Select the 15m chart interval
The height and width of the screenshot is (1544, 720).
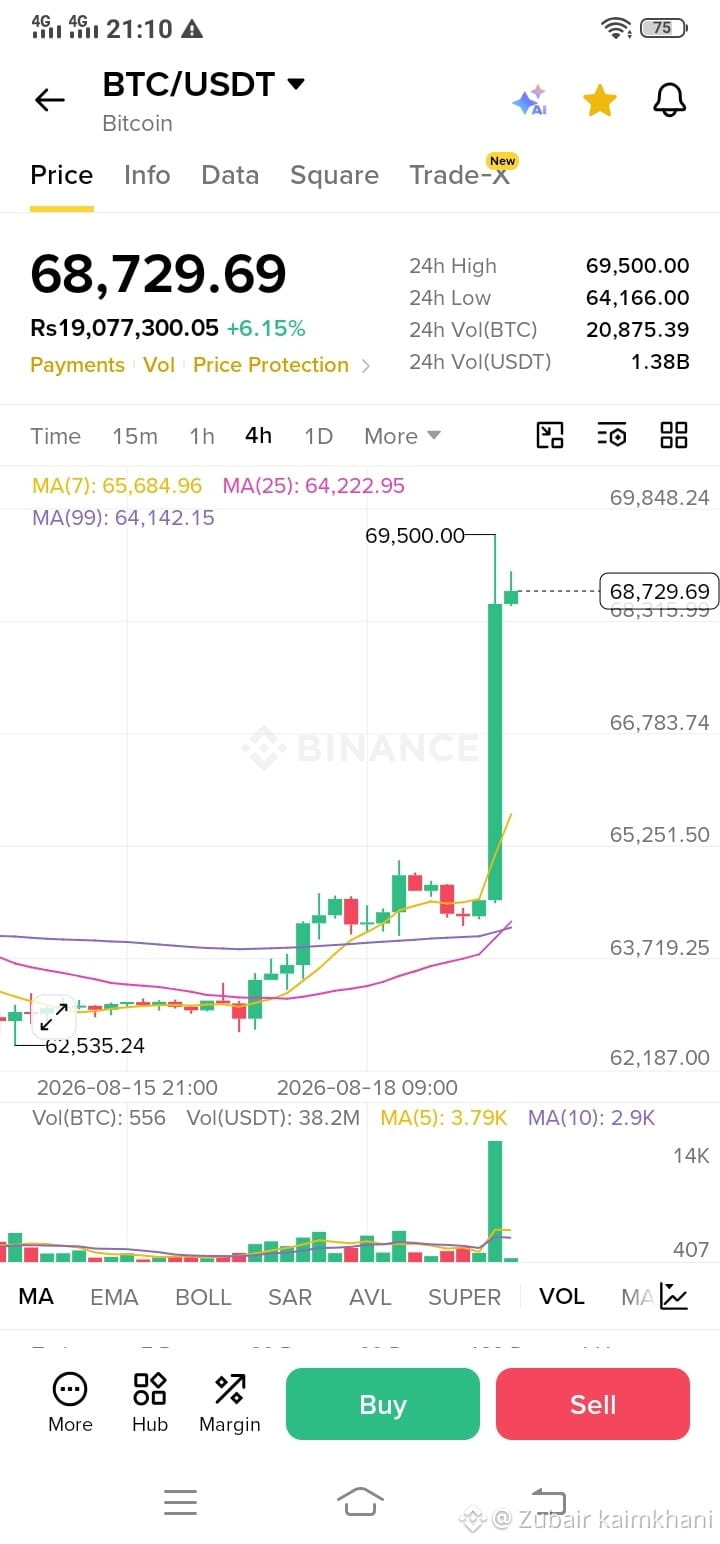click(135, 436)
